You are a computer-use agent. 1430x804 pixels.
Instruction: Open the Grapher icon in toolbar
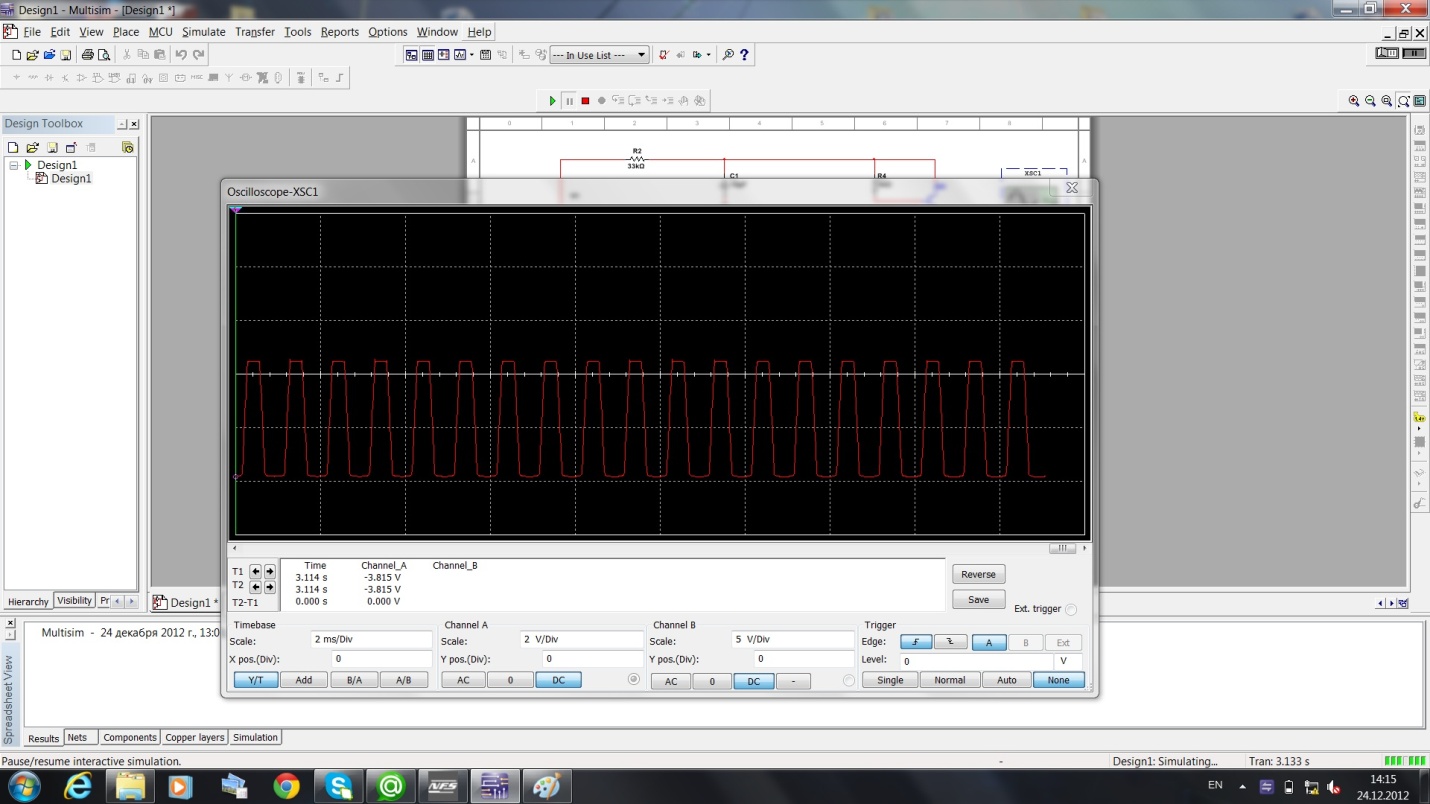pos(461,55)
